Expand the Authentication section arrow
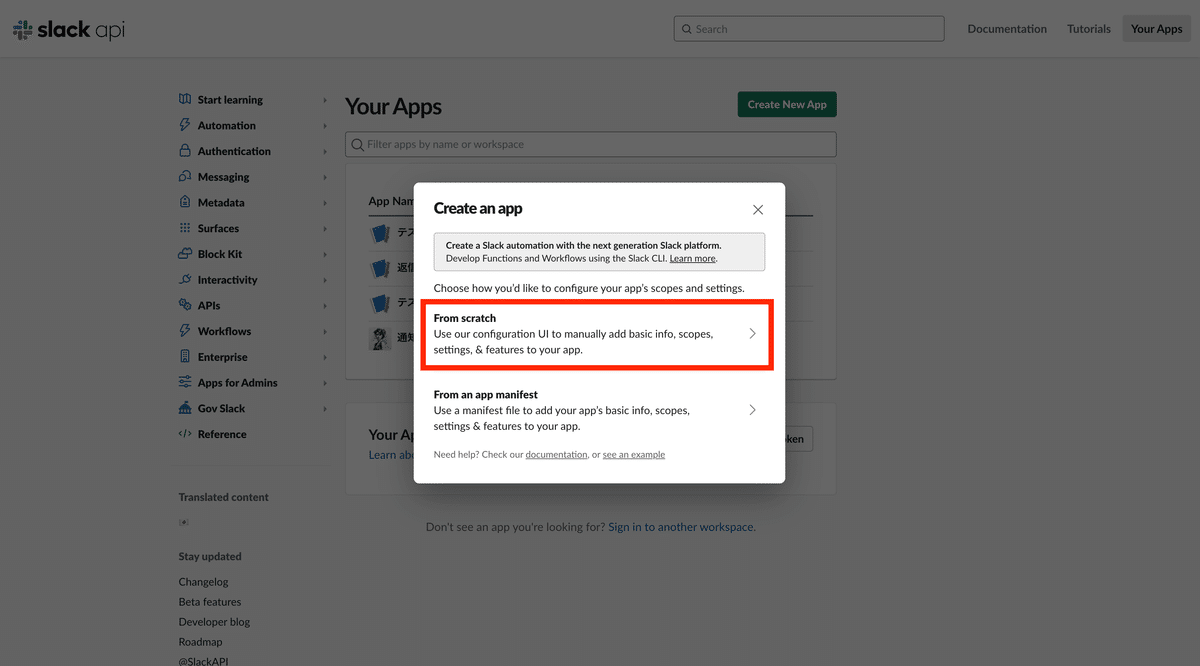Viewport: 1200px width, 666px height. (325, 152)
